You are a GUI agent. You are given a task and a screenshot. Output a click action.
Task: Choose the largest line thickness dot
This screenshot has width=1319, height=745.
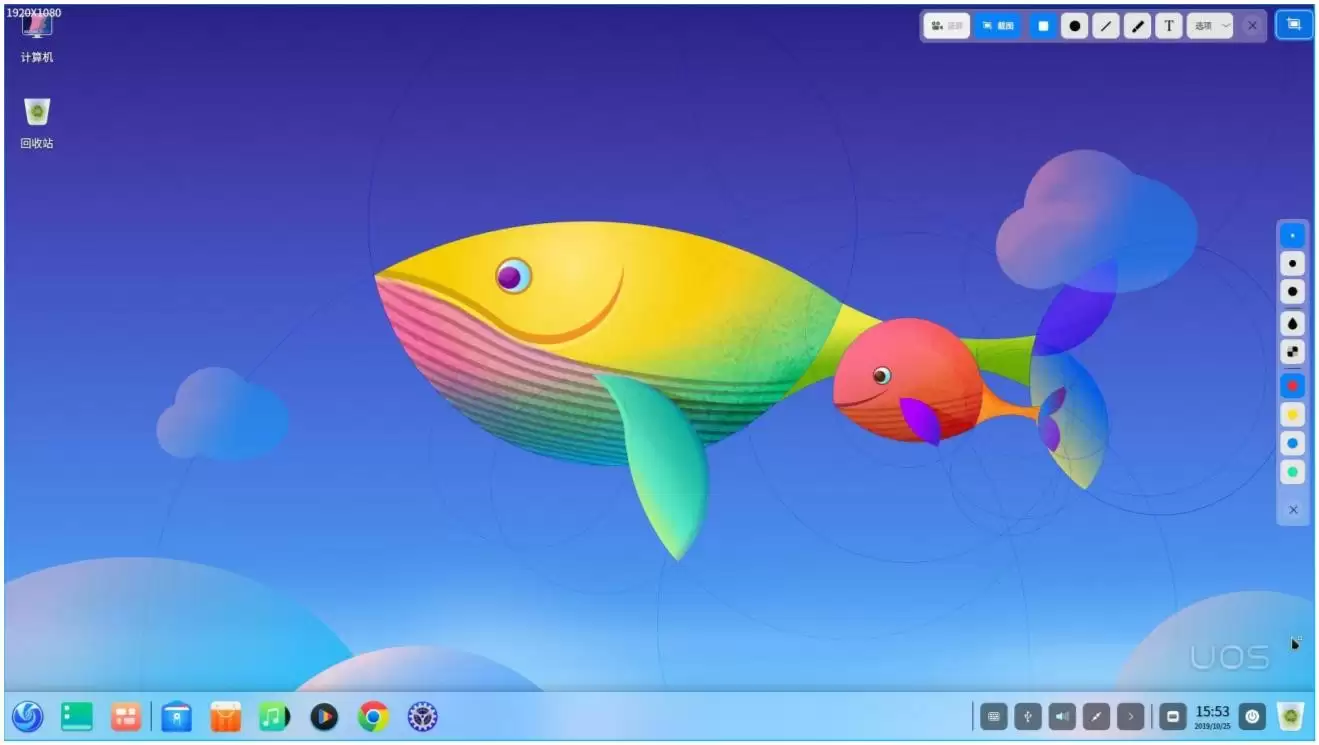1293,292
